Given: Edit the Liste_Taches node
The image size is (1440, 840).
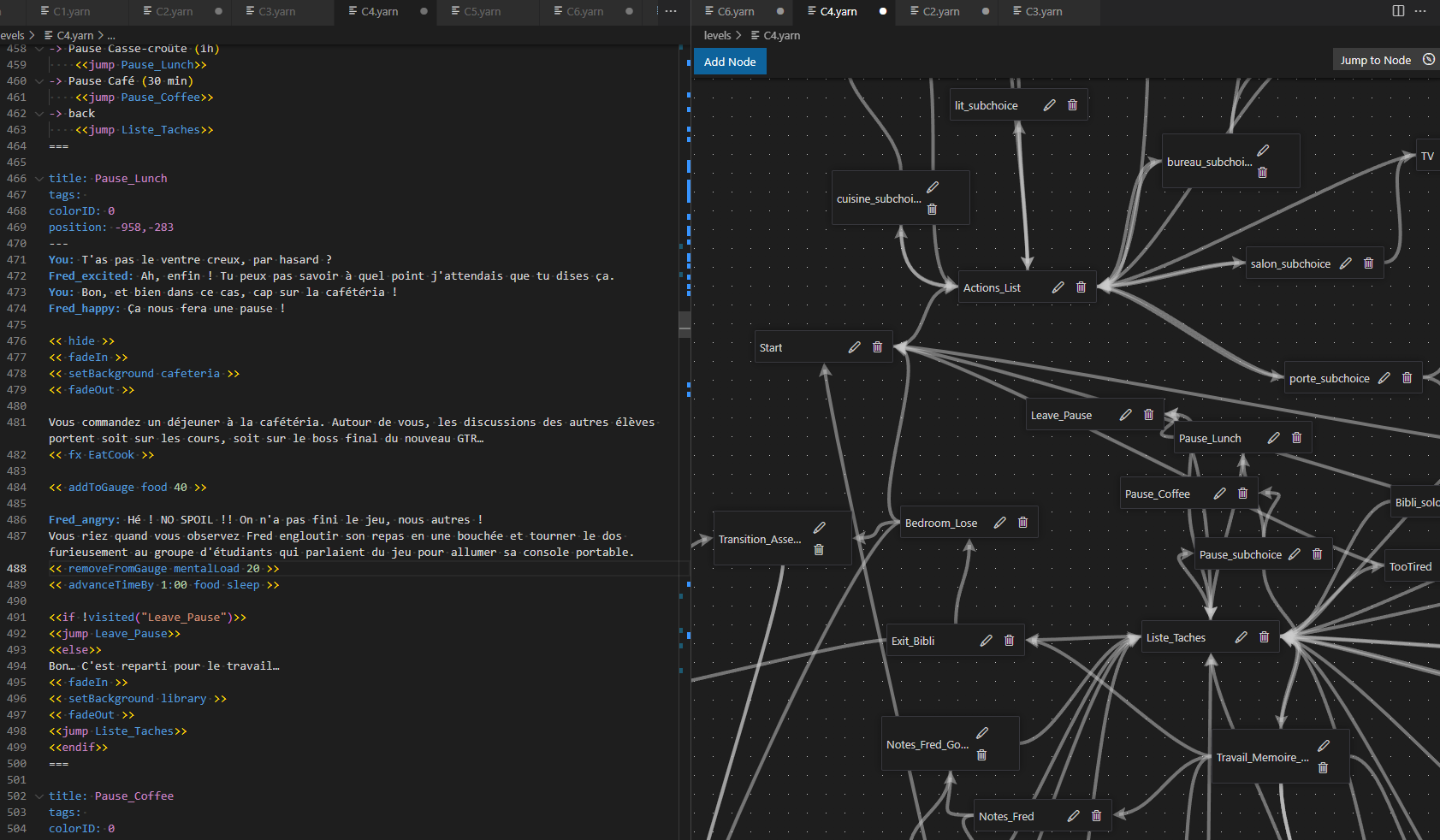Looking at the screenshot, I should 1241,637.
